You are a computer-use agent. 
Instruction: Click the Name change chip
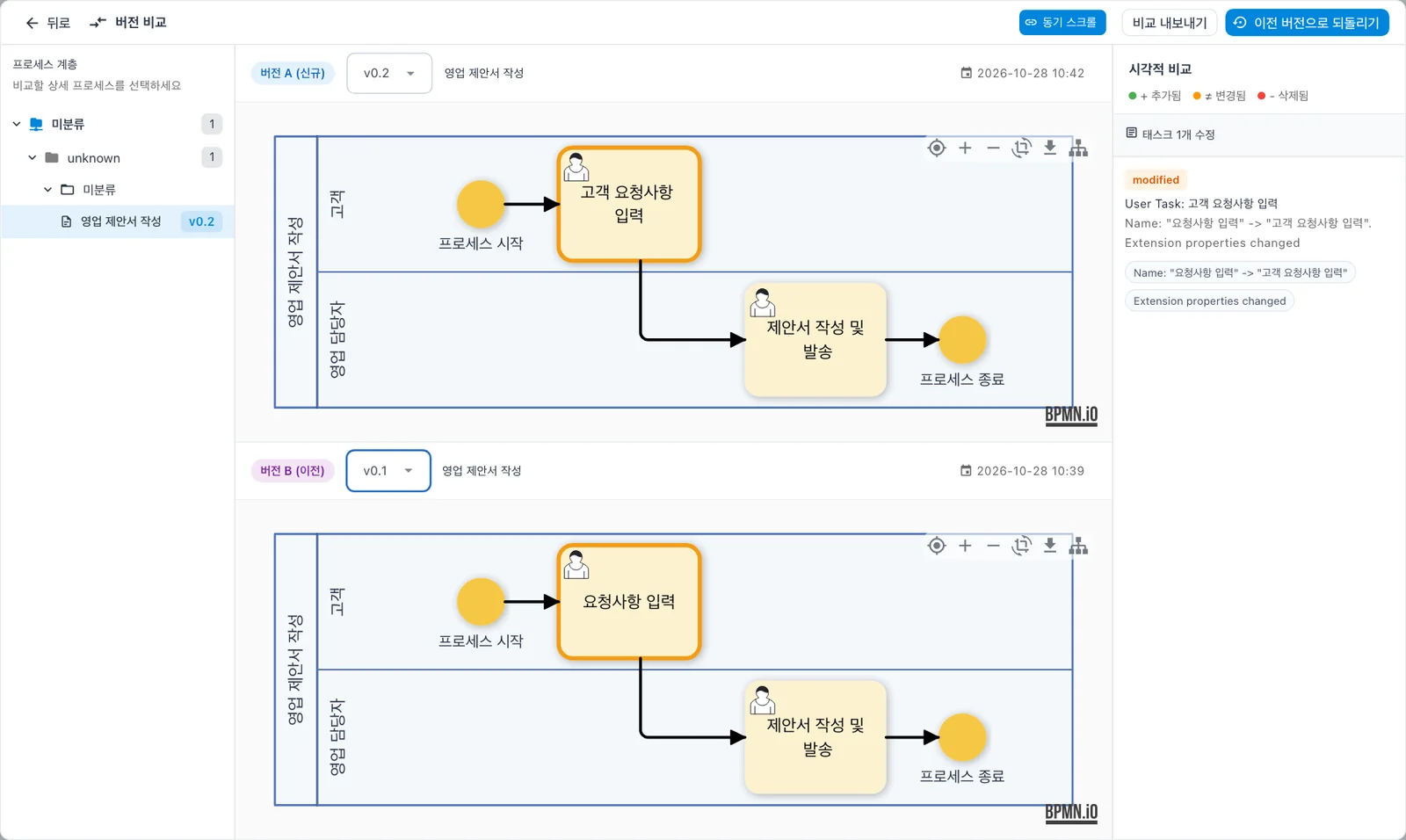pyautogui.click(x=1240, y=272)
